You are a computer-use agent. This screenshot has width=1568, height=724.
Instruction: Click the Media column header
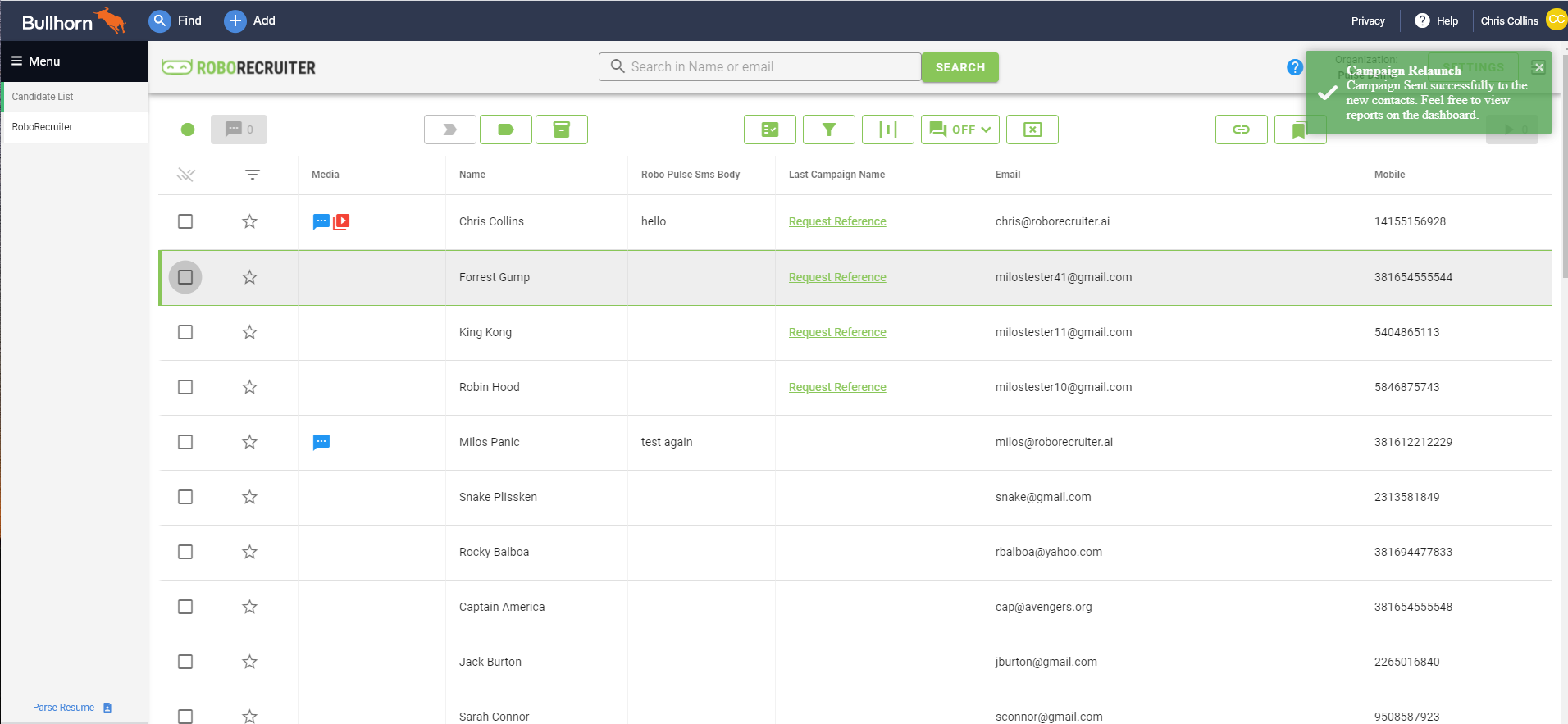coord(326,175)
